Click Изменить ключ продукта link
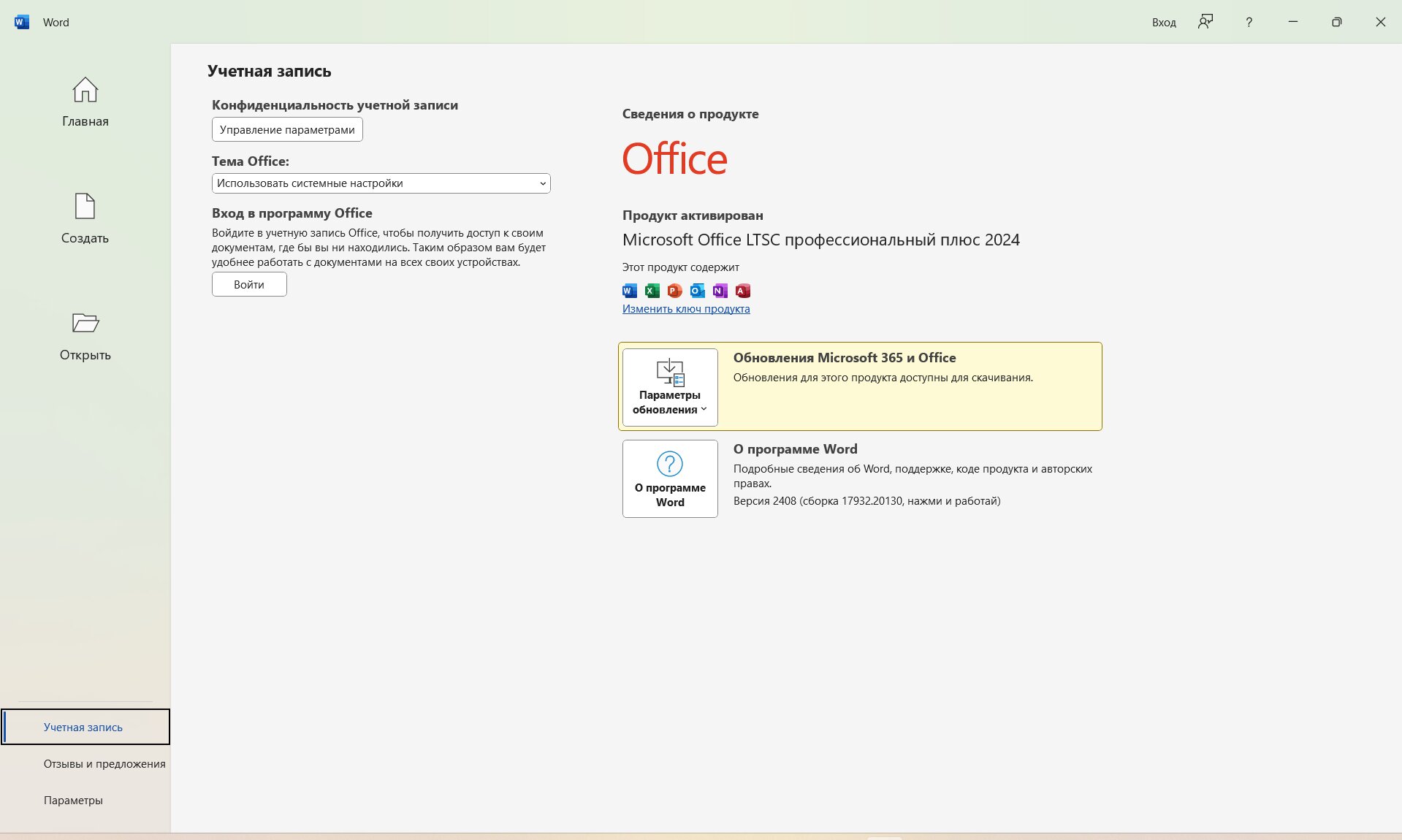1402x840 pixels. (x=686, y=309)
